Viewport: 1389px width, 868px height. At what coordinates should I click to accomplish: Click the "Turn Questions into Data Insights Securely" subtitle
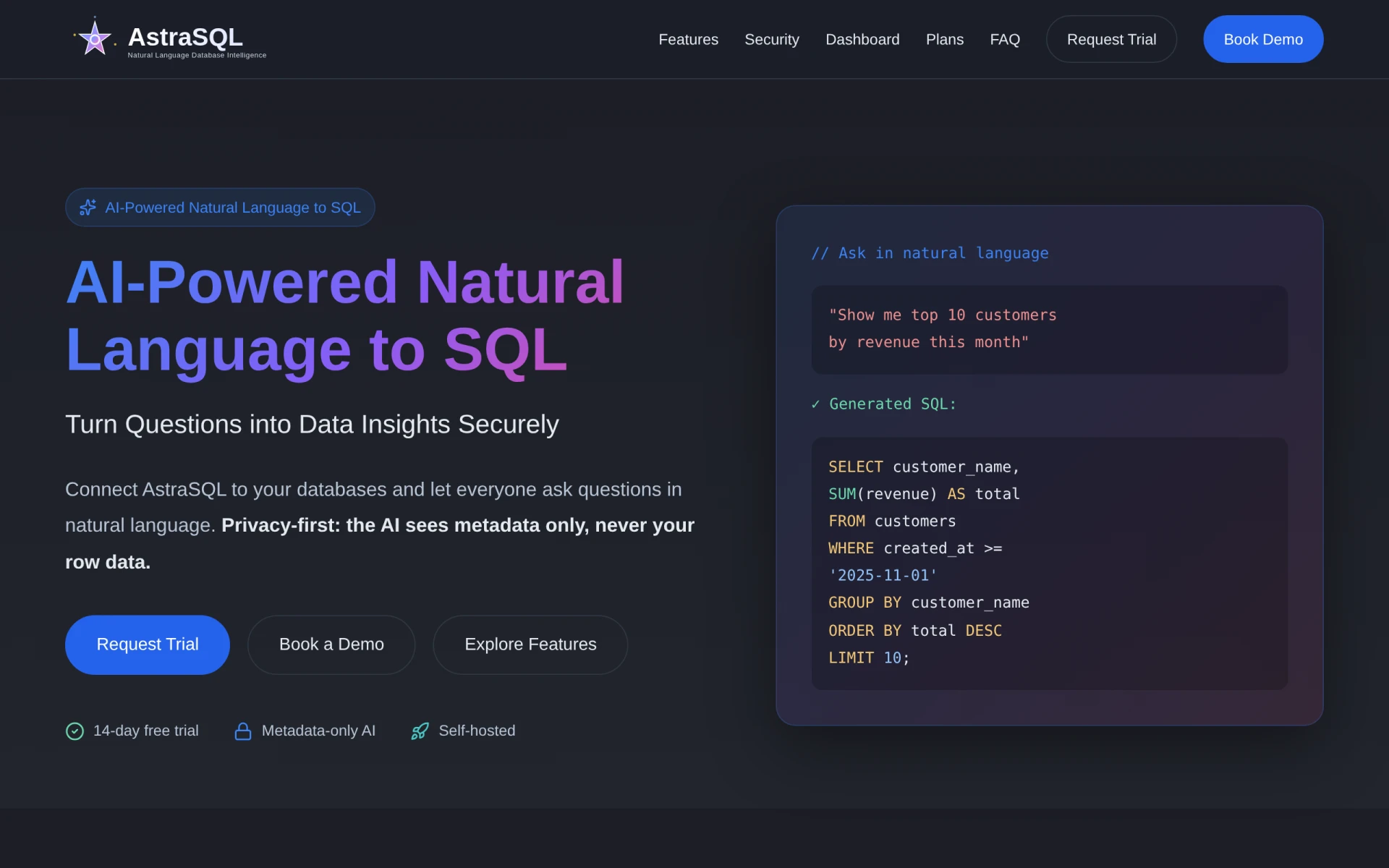[312, 425]
